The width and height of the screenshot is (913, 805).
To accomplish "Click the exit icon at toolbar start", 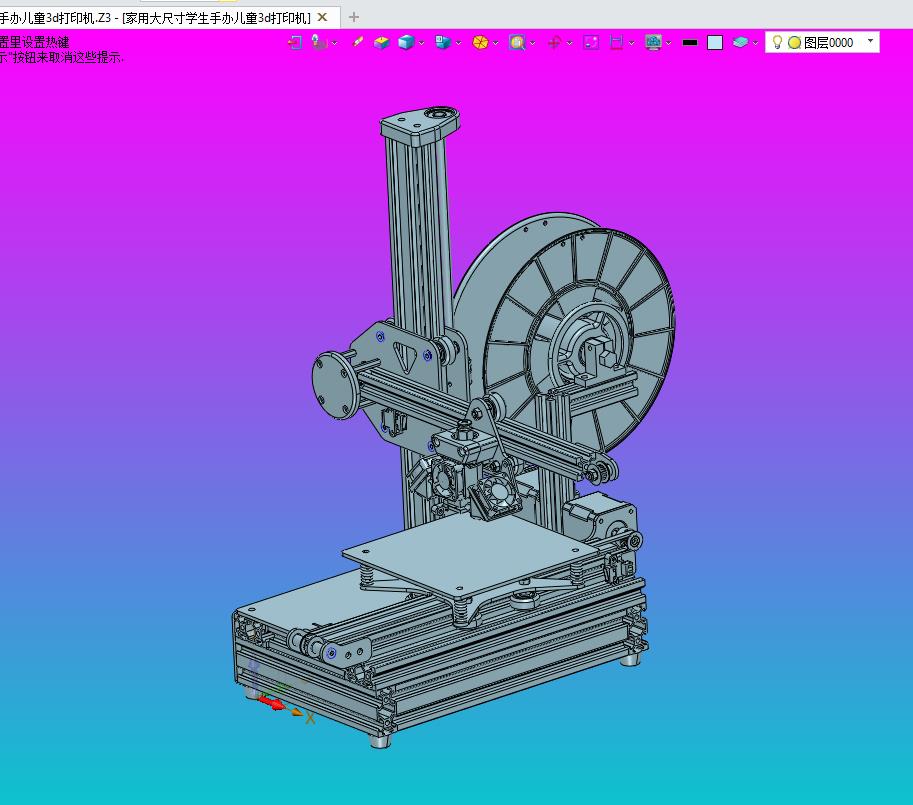I will 295,42.
